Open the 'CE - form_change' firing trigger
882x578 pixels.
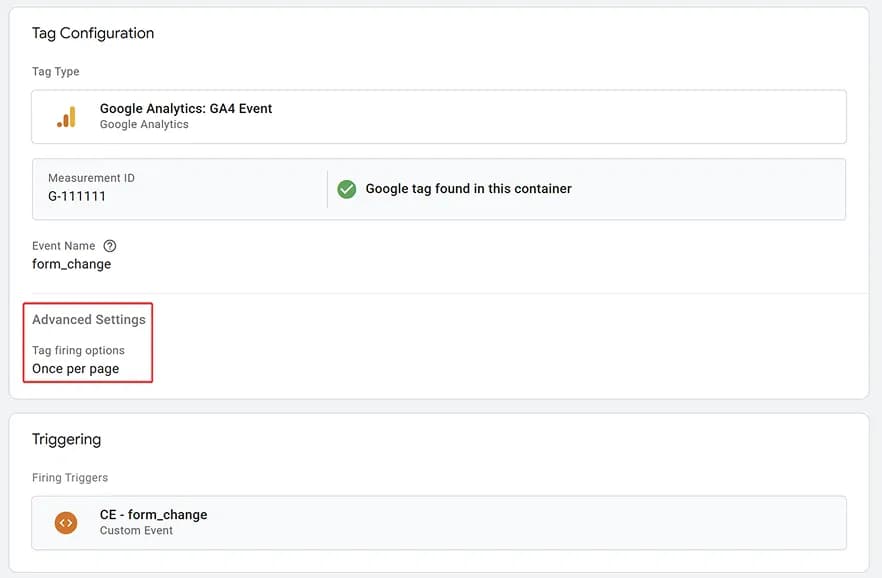153,515
